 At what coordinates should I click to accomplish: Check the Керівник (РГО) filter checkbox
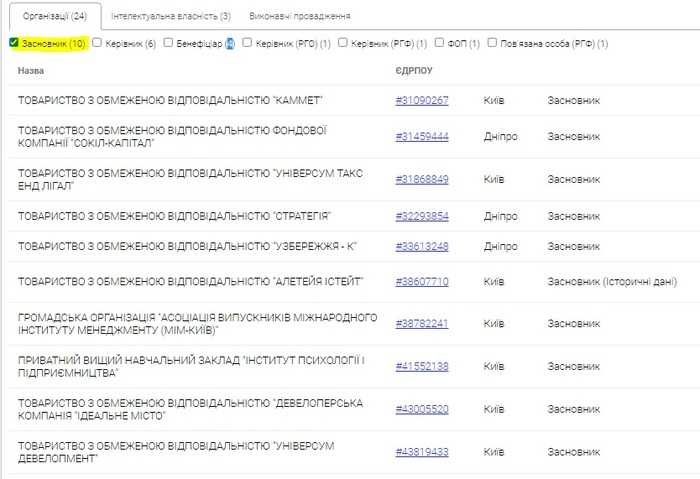tap(246, 44)
